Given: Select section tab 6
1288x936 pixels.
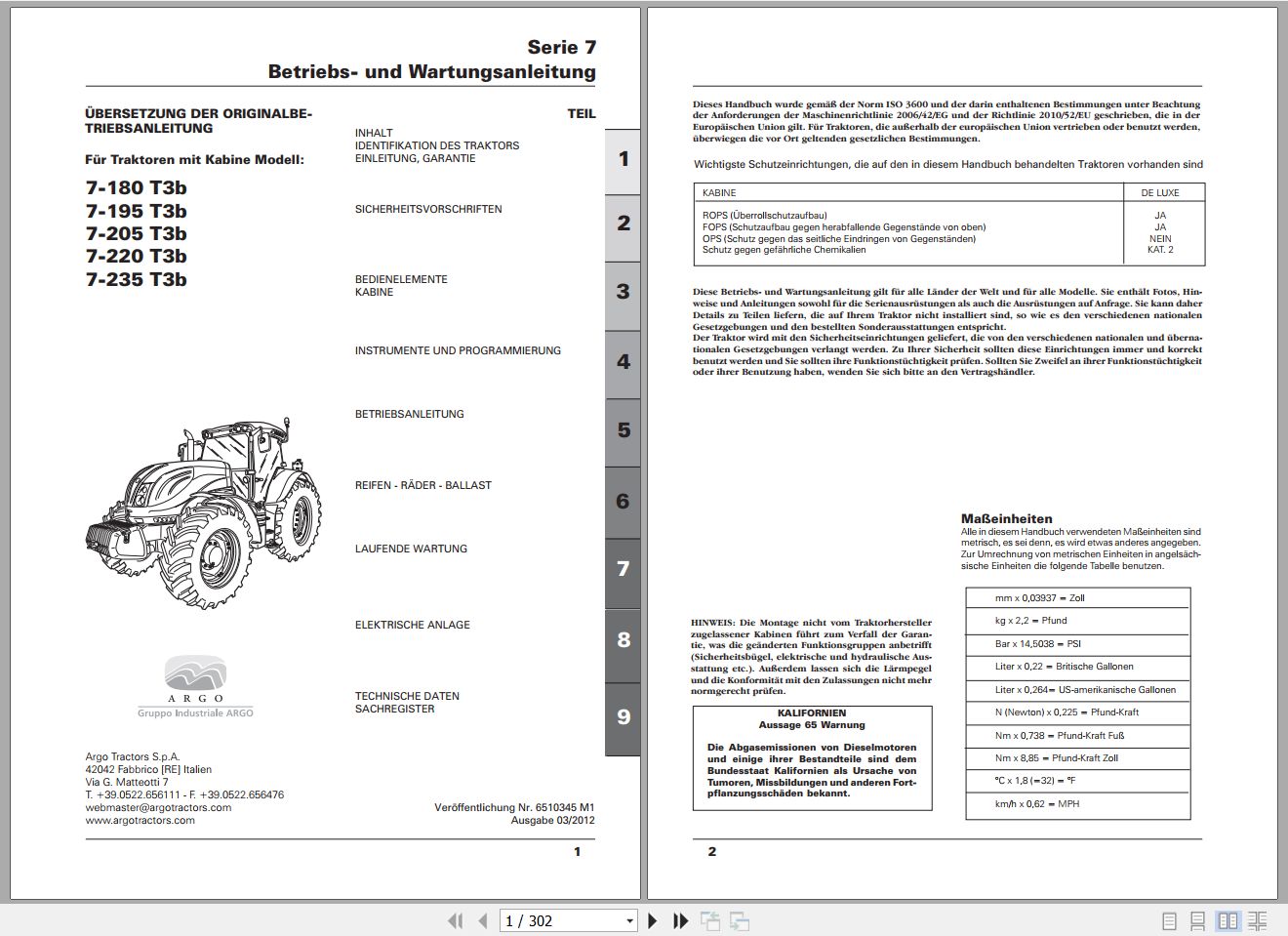Looking at the screenshot, I should tap(623, 502).
